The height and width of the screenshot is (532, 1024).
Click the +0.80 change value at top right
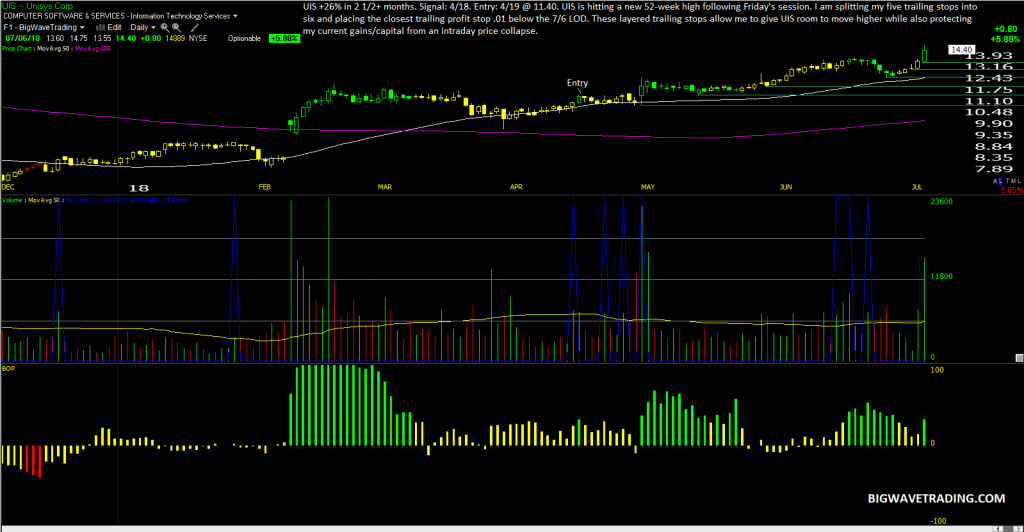[1005, 29]
